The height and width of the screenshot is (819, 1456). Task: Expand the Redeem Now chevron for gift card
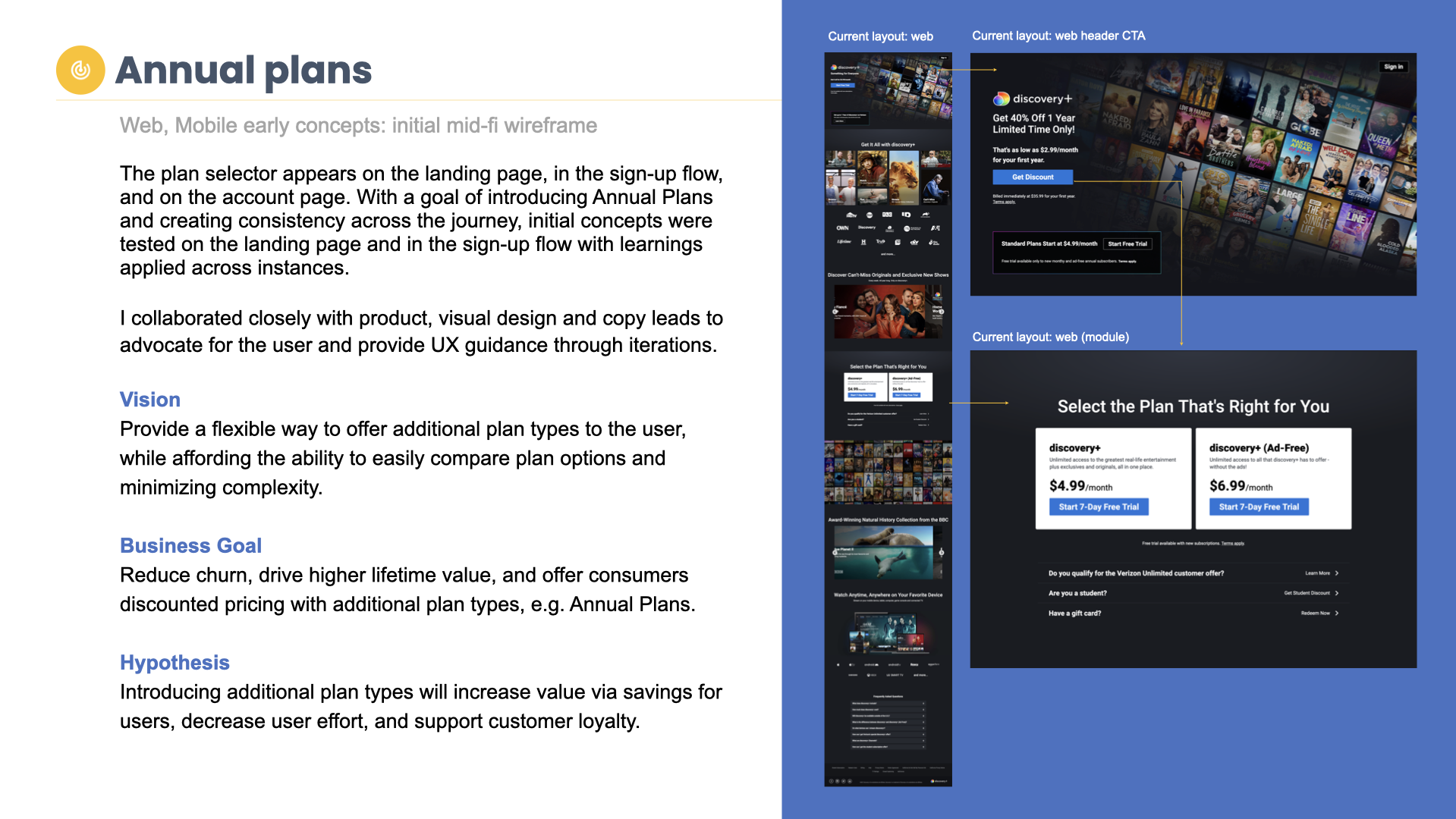pyautogui.click(x=1337, y=613)
